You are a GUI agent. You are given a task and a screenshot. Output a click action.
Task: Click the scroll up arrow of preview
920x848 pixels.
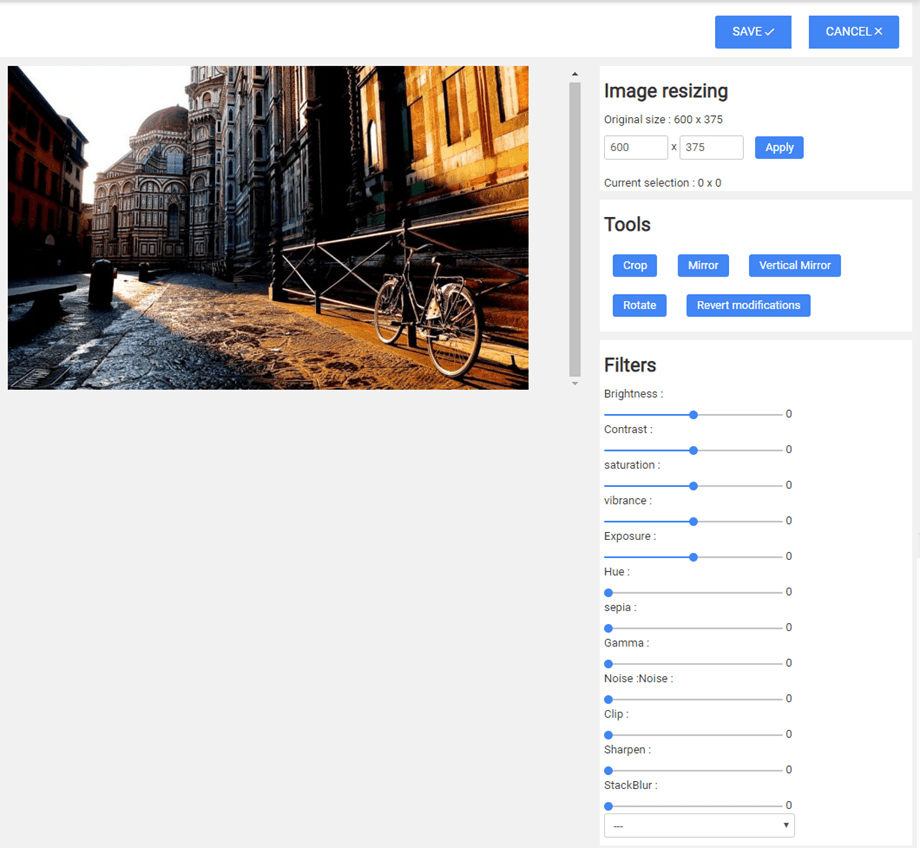(x=574, y=74)
